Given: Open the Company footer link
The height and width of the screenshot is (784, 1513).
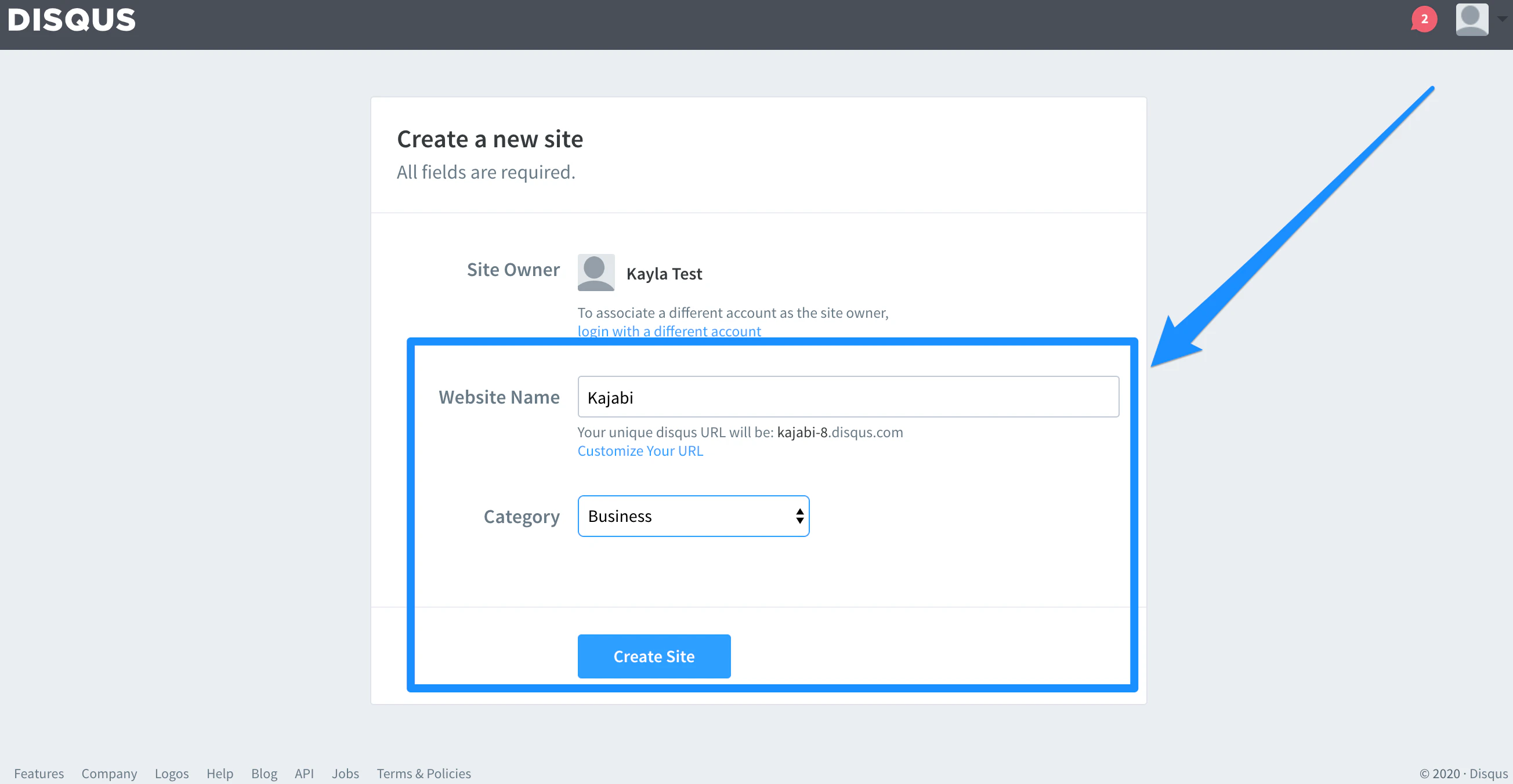Looking at the screenshot, I should [x=108, y=774].
